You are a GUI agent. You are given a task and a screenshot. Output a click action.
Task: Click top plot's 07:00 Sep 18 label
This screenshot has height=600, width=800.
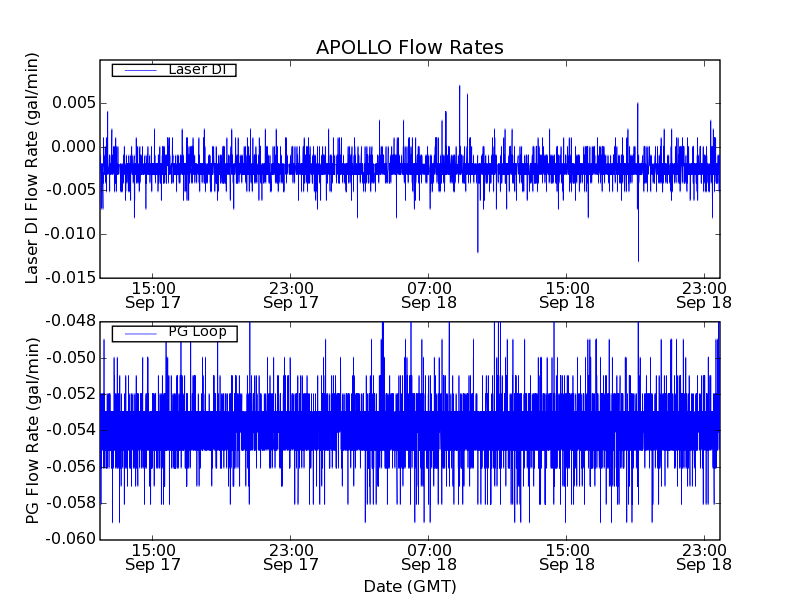(x=429, y=295)
